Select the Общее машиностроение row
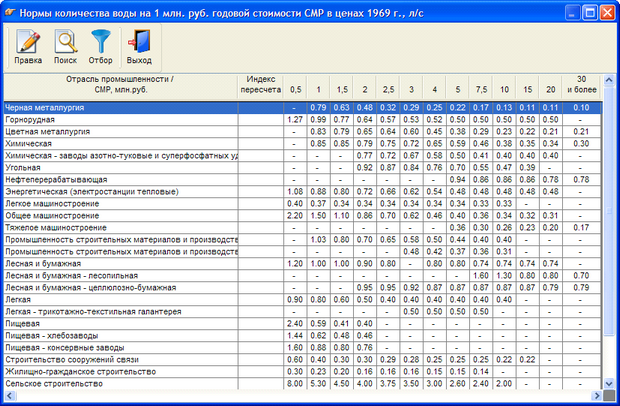Screen dimensions: 620x406 [x=302, y=216]
